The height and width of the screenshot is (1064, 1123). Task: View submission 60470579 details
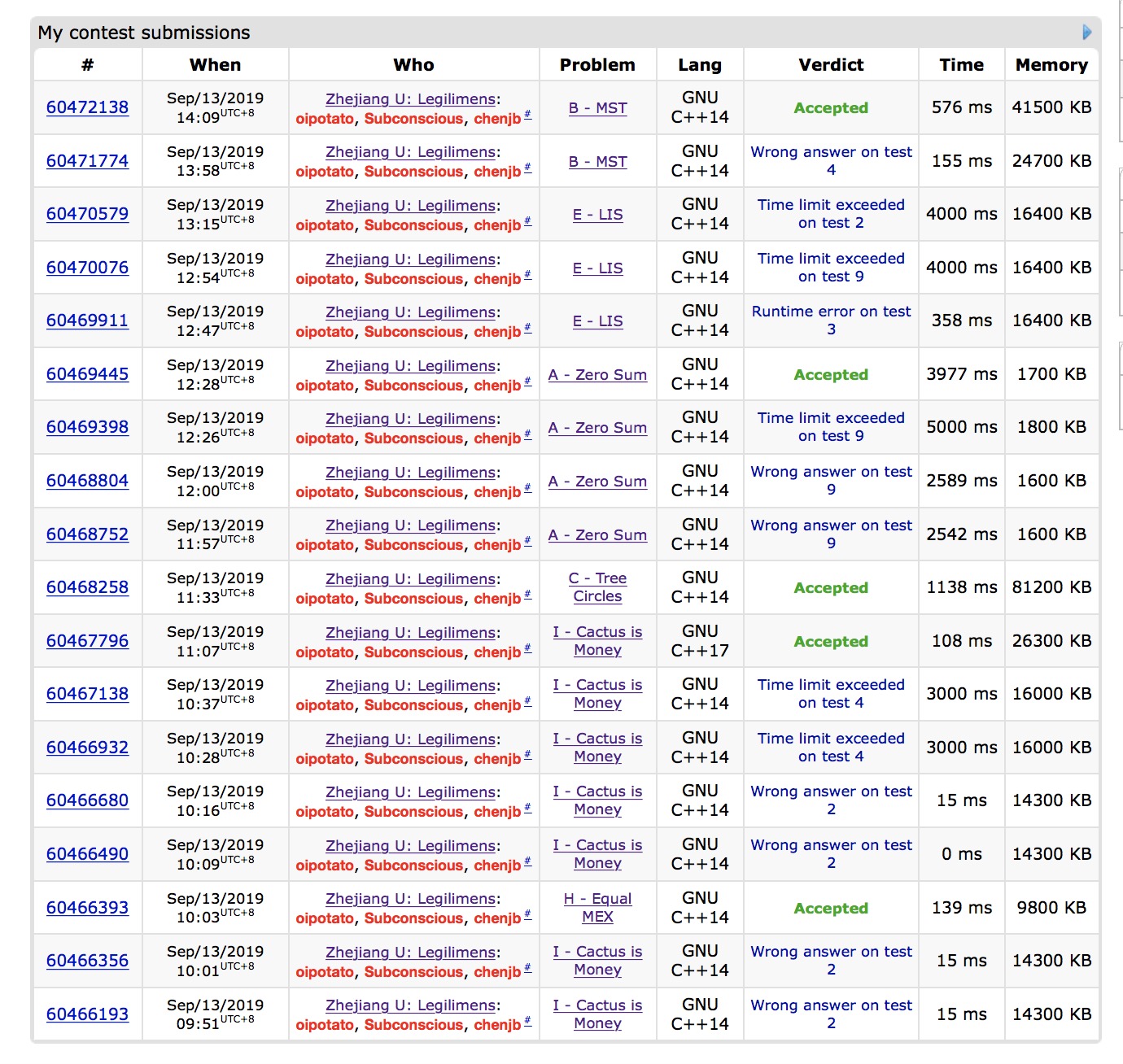tap(87, 214)
